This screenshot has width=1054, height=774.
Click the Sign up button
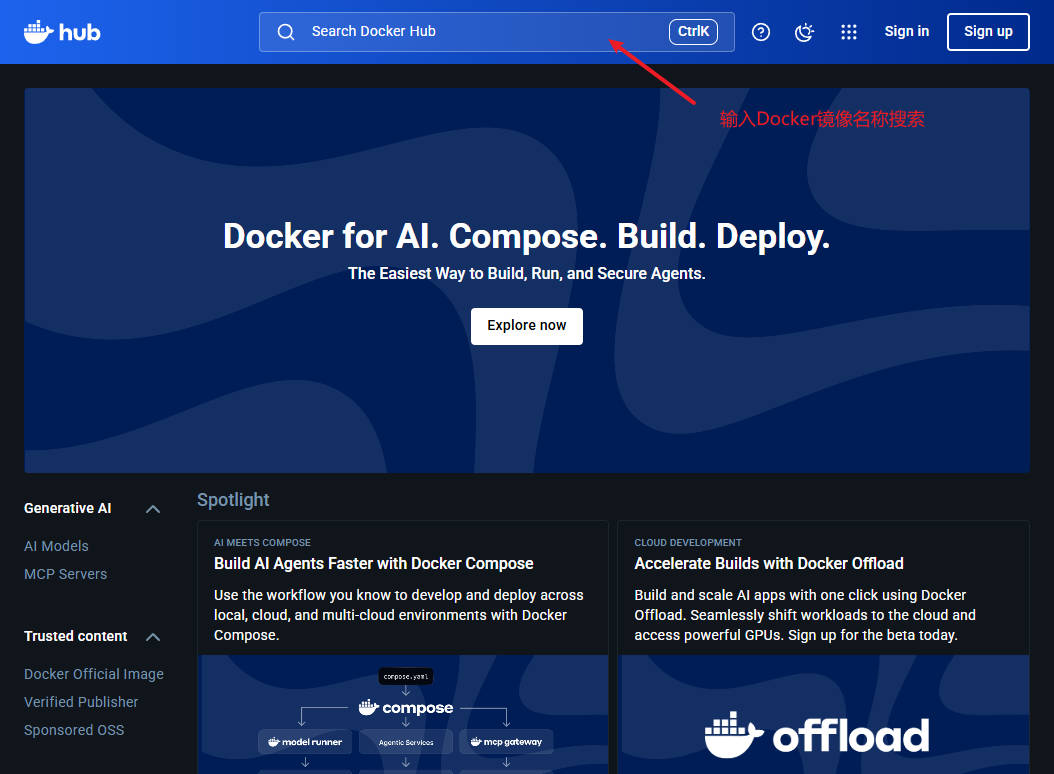[x=988, y=31]
